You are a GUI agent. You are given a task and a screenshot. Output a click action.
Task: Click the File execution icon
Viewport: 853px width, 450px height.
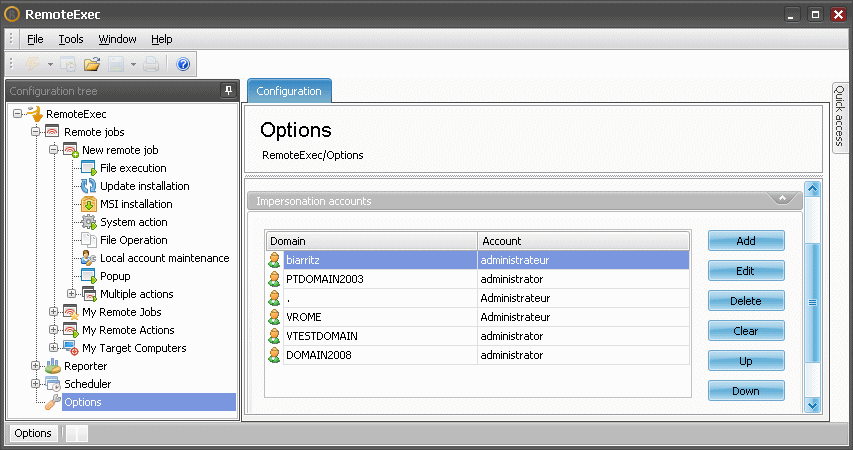click(89, 168)
